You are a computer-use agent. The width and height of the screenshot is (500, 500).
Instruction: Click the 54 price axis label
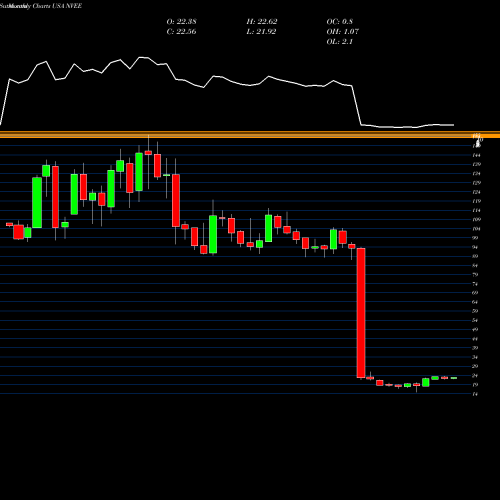click(475, 320)
